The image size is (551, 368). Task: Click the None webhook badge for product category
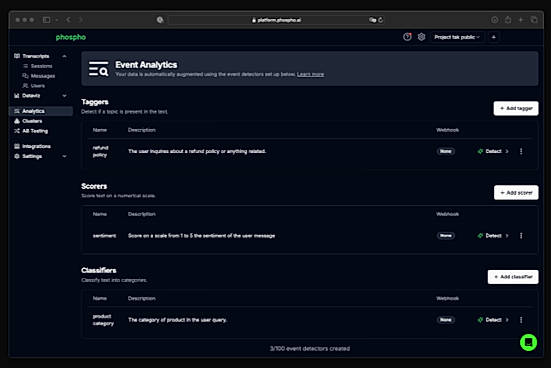pos(446,320)
